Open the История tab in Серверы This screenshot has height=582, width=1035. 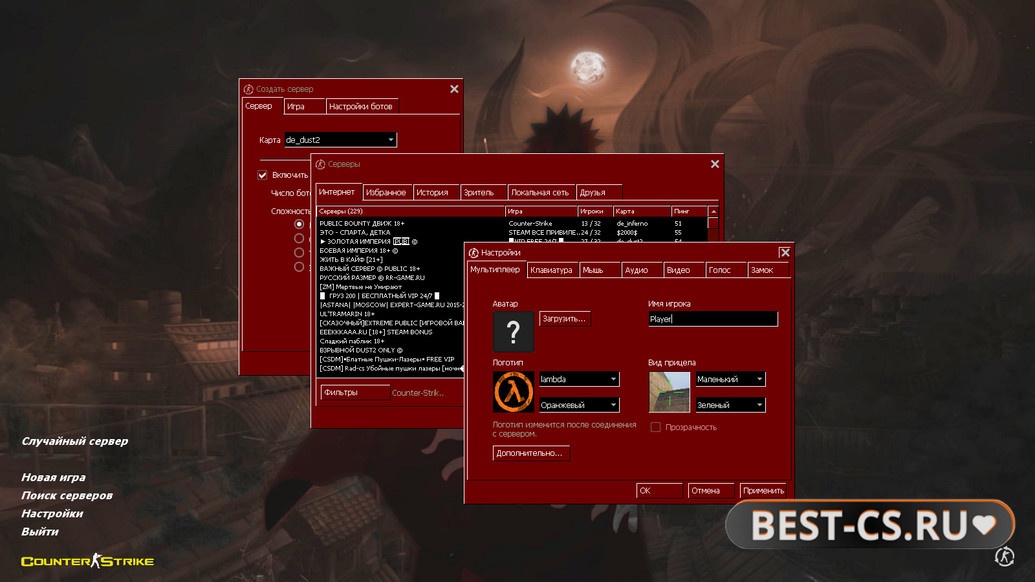click(436, 192)
